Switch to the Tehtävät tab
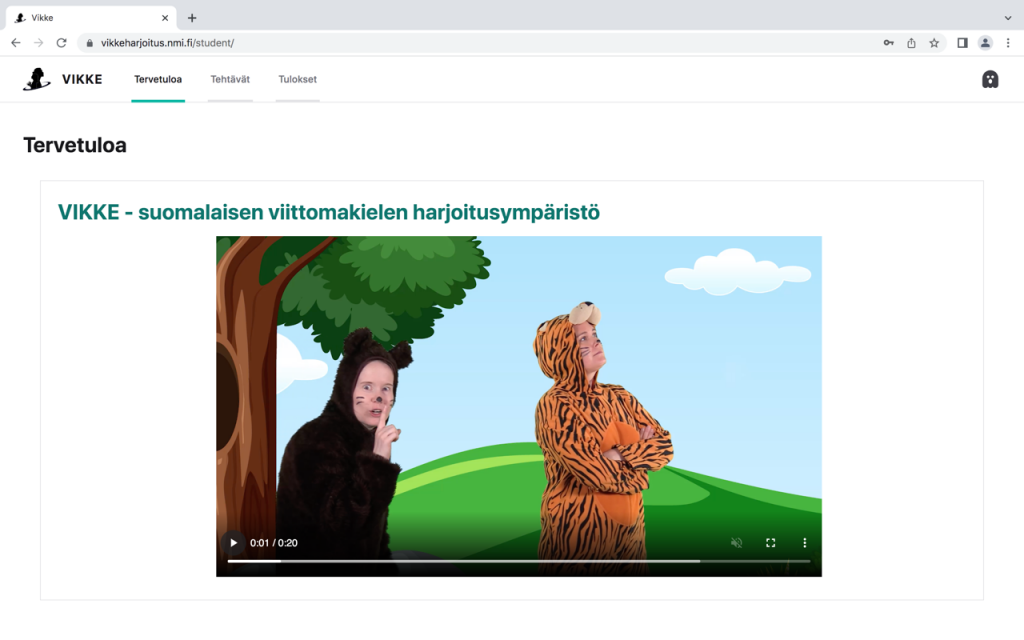This screenshot has width=1024, height=640. coord(230,79)
